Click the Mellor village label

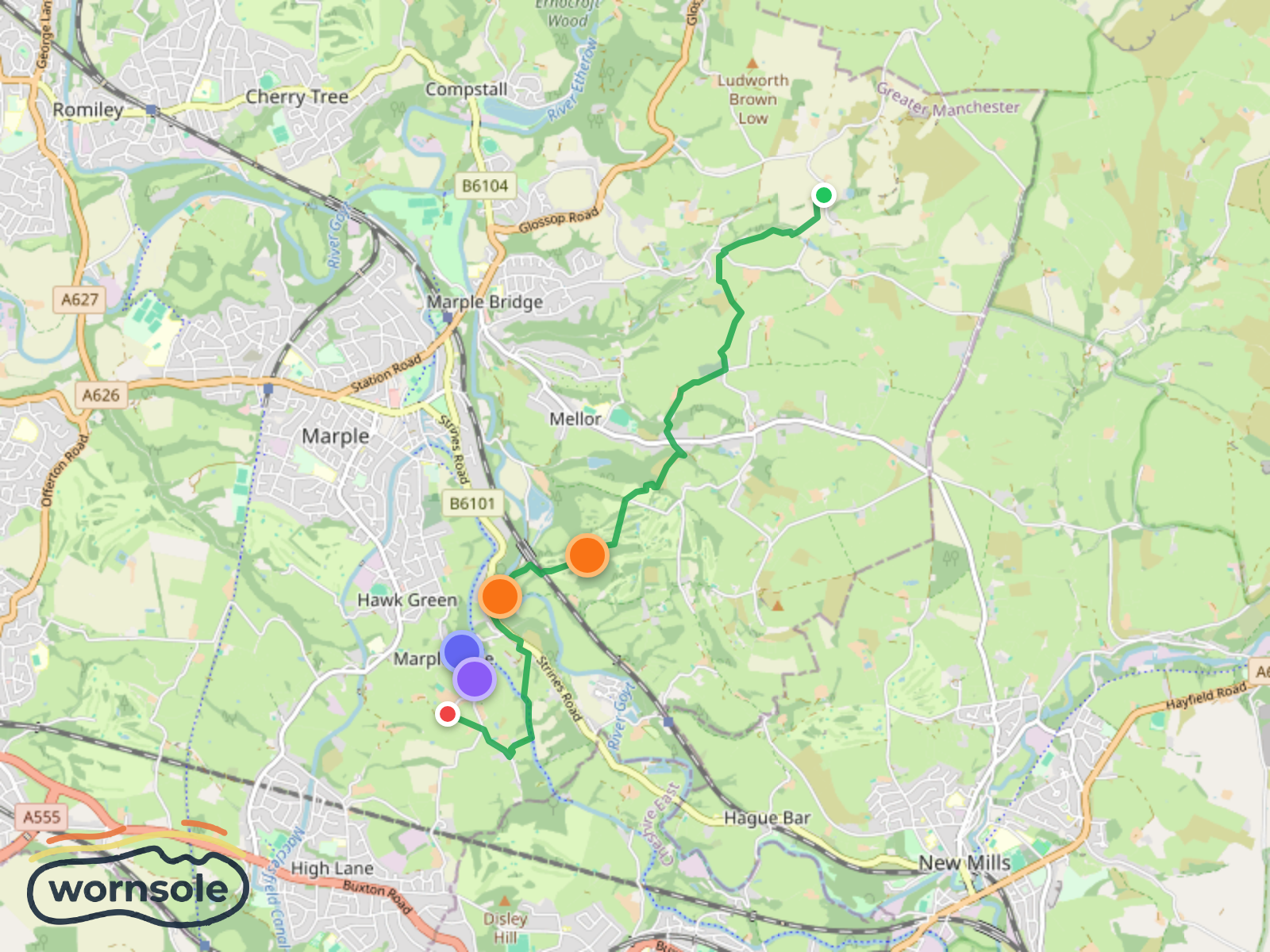[575, 419]
